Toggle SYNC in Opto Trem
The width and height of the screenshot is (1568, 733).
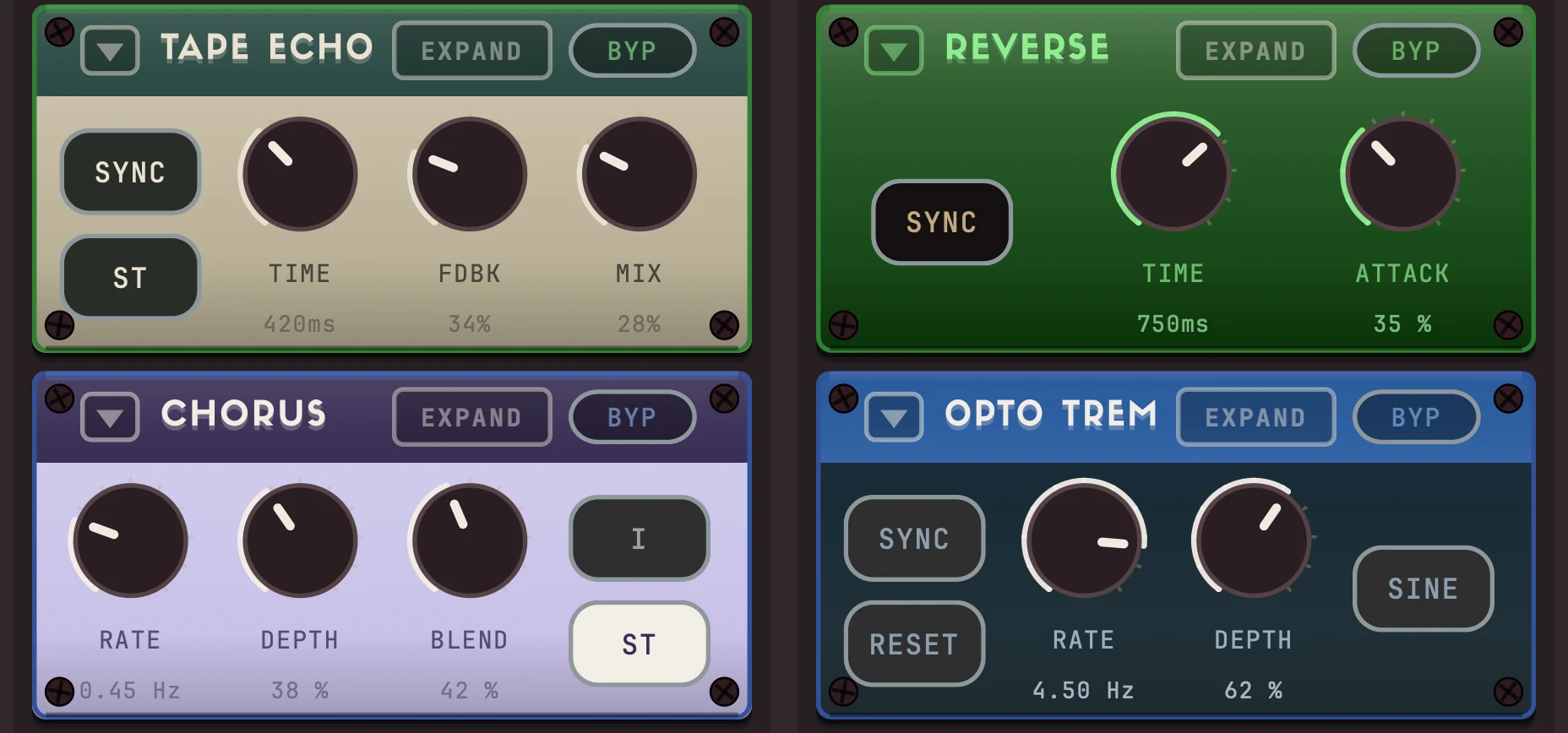point(915,539)
